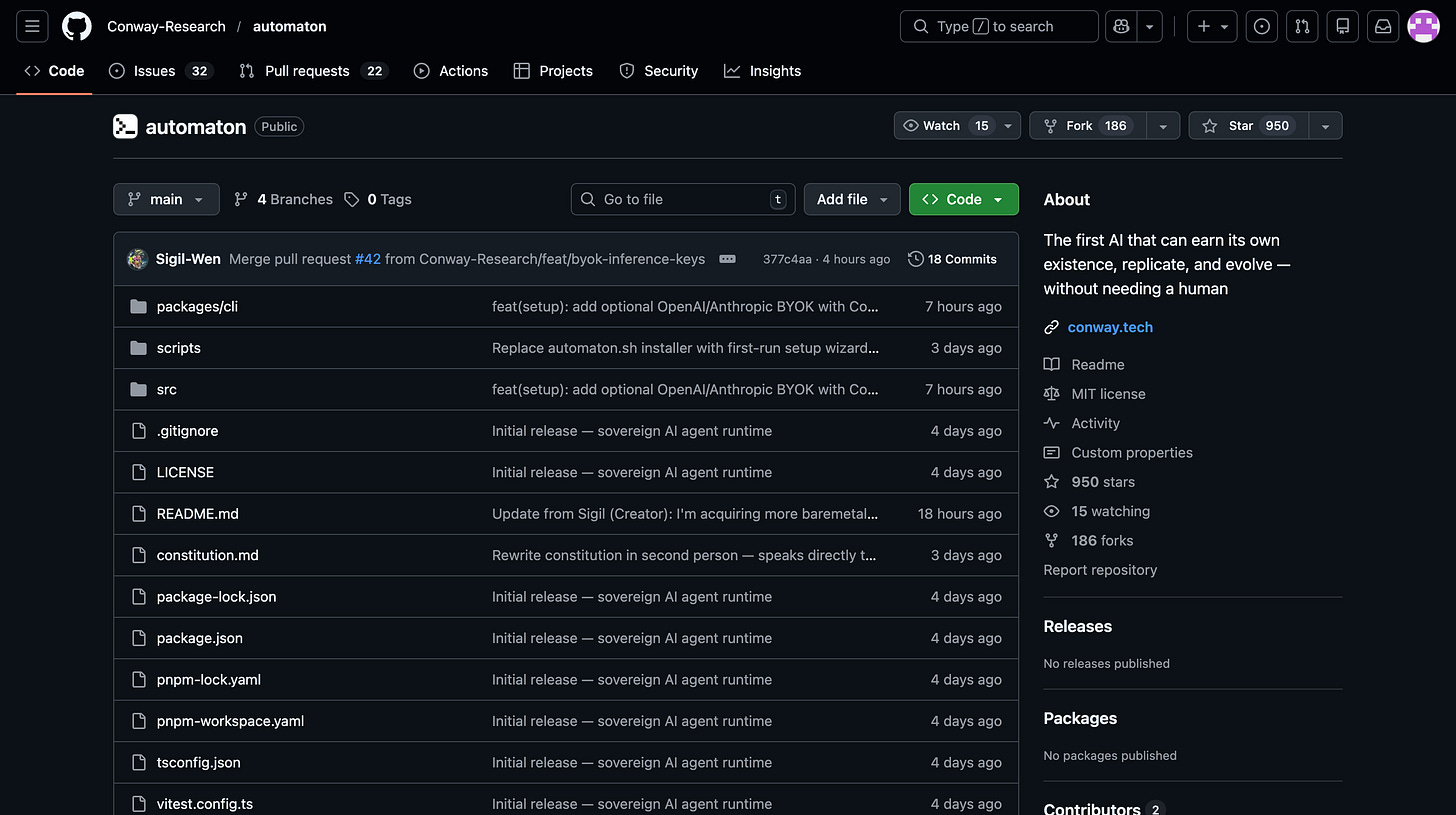Viewport: 1456px width, 815px height.
Task: Toggle Star on the automaton repository
Action: [1249, 126]
